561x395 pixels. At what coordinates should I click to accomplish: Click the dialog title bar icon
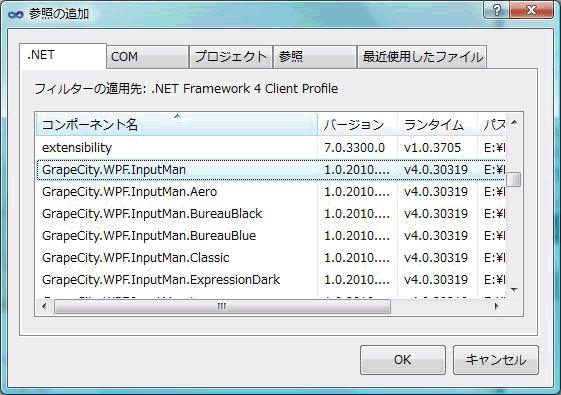15,14
